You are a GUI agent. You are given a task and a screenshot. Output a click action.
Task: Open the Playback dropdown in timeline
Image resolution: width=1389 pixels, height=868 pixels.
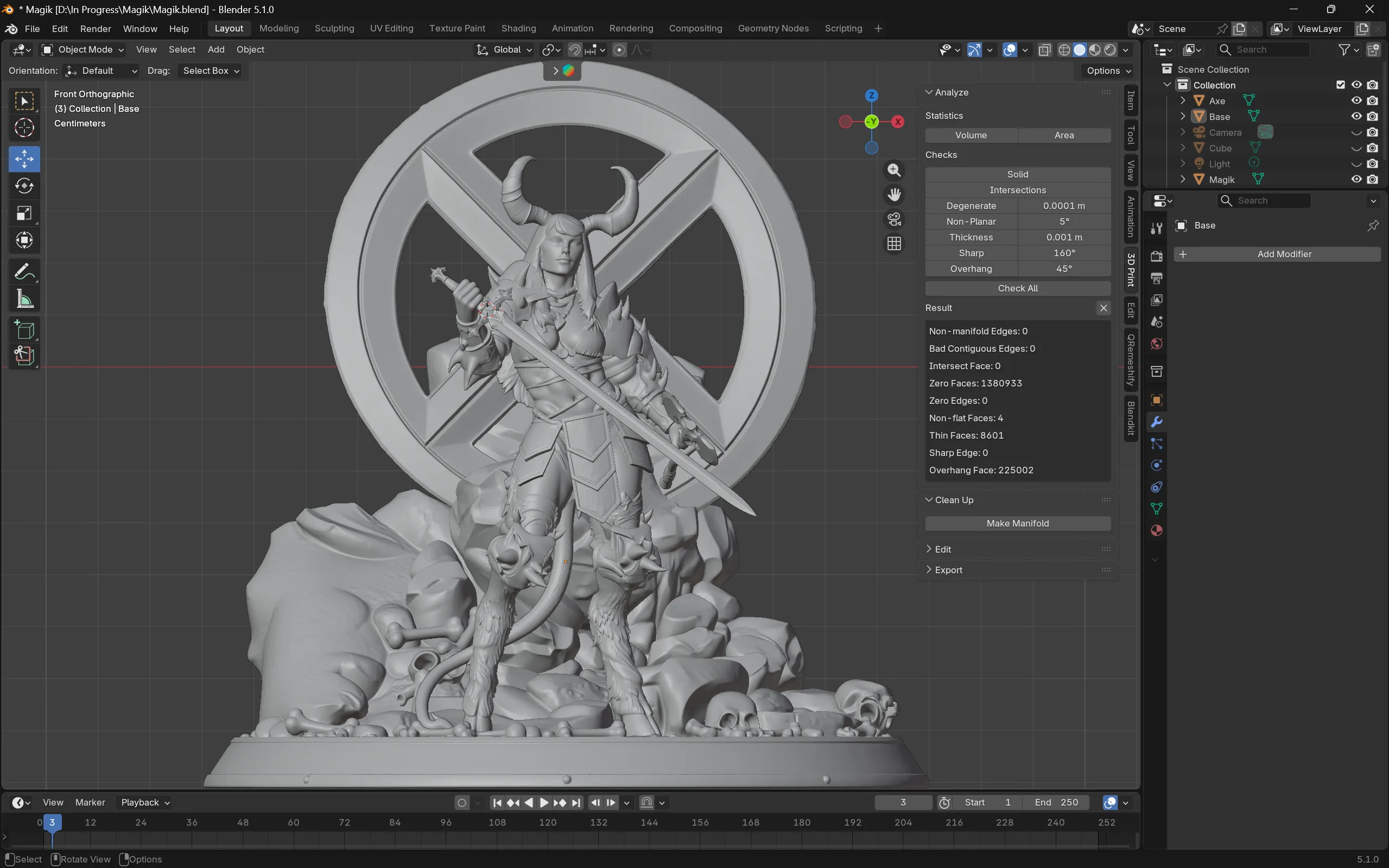[145, 802]
